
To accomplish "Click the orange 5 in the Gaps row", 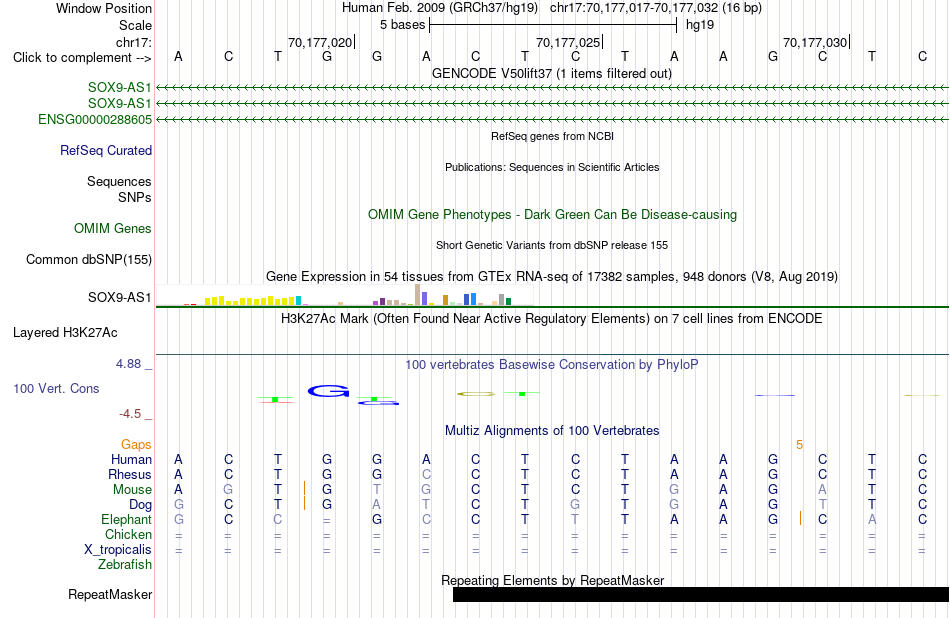I will coord(799,445).
